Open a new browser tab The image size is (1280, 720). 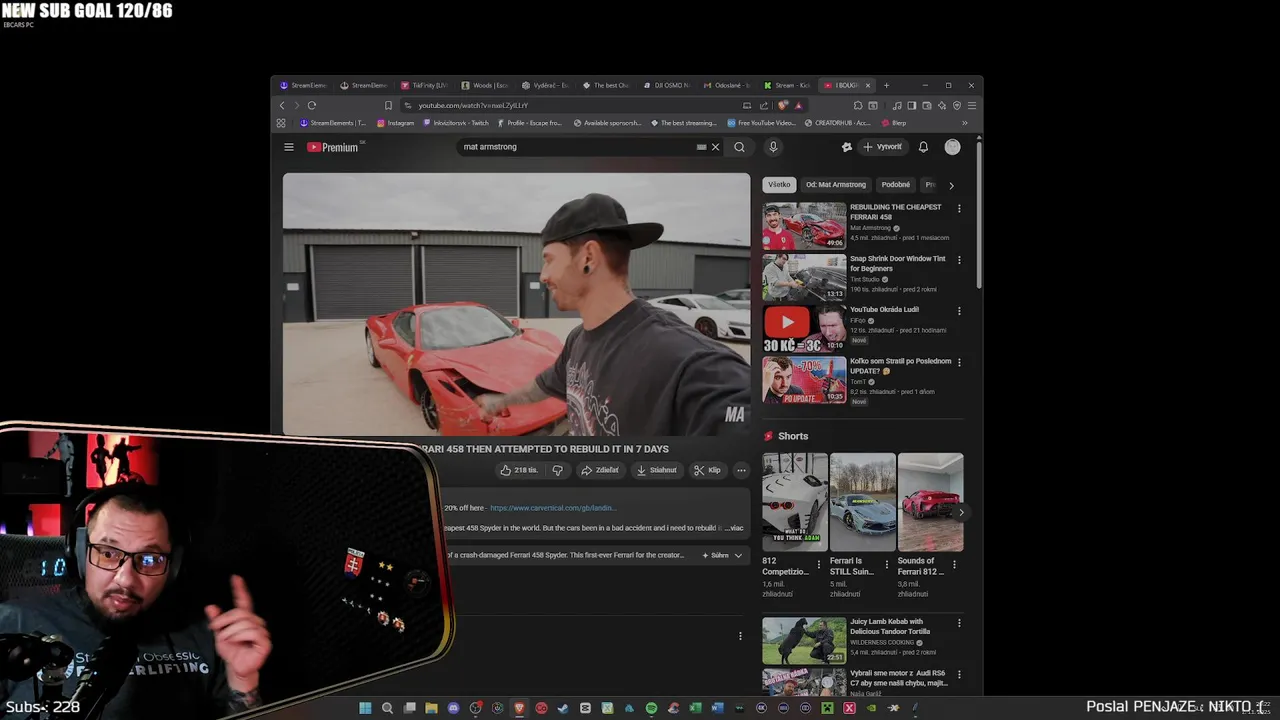(886, 85)
